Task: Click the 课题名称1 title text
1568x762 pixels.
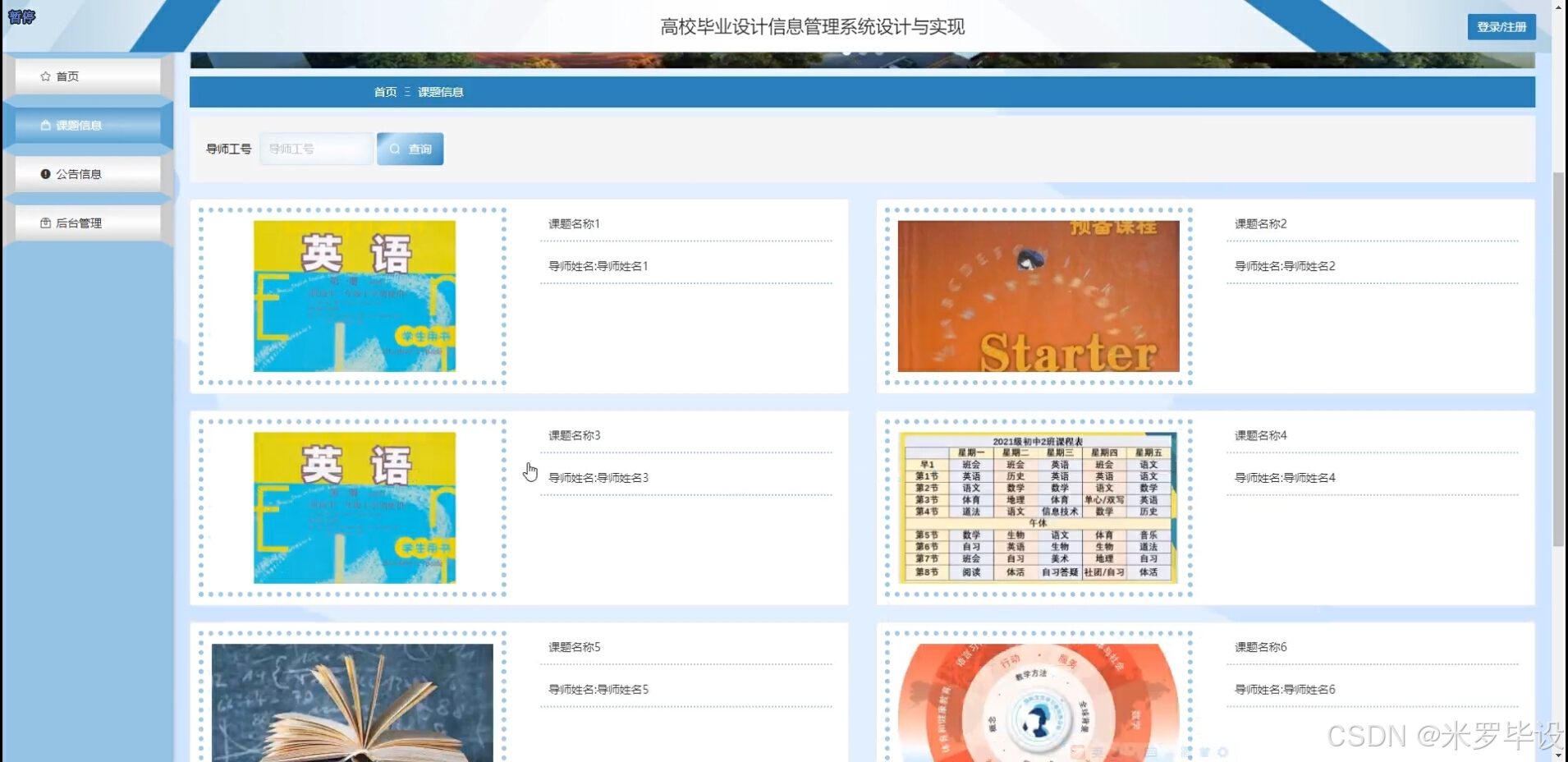Action: [x=574, y=224]
